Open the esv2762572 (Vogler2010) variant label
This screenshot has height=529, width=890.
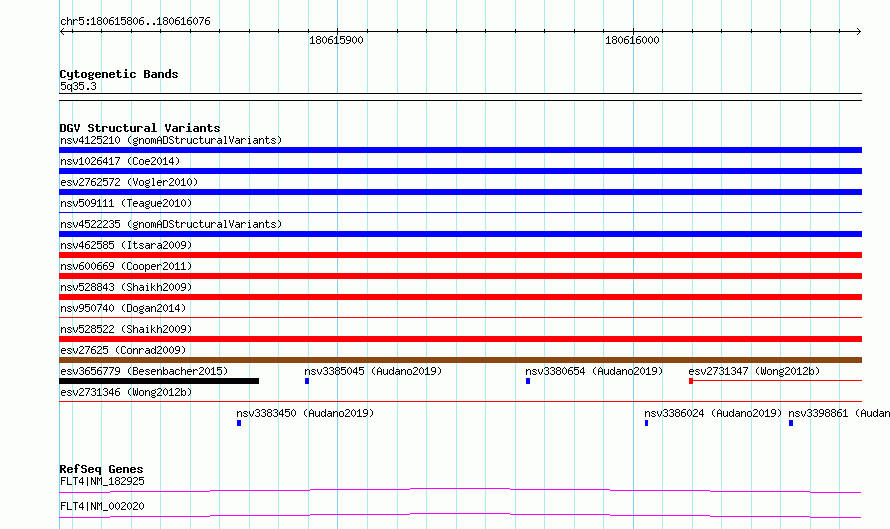pyautogui.click(x=129, y=182)
